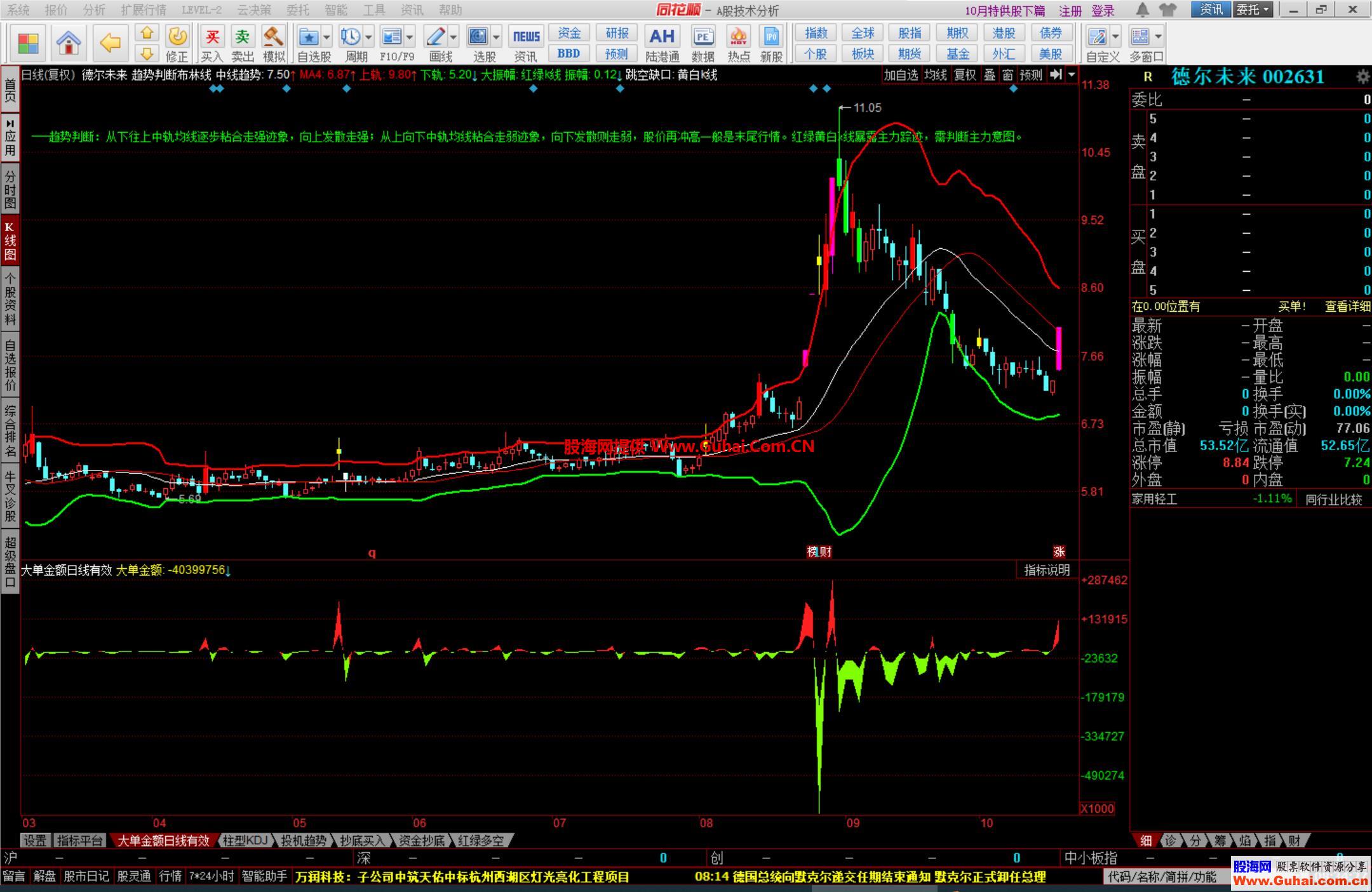Click the 卖出 sell icon
The width and height of the screenshot is (1372, 892).
pyautogui.click(x=242, y=37)
